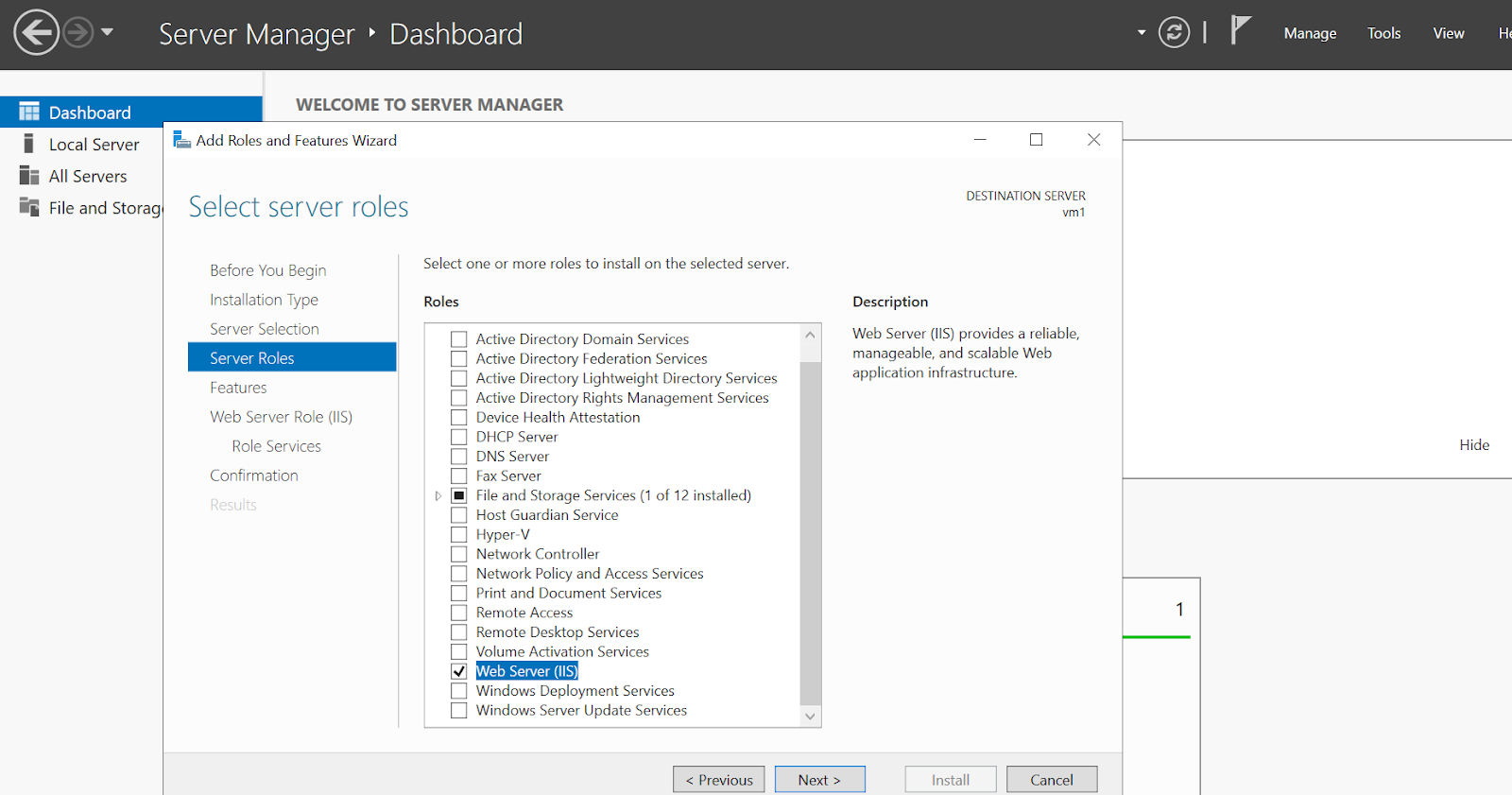Open the View menu
The height and width of the screenshot is (795, 1512).
point(1448,33)
